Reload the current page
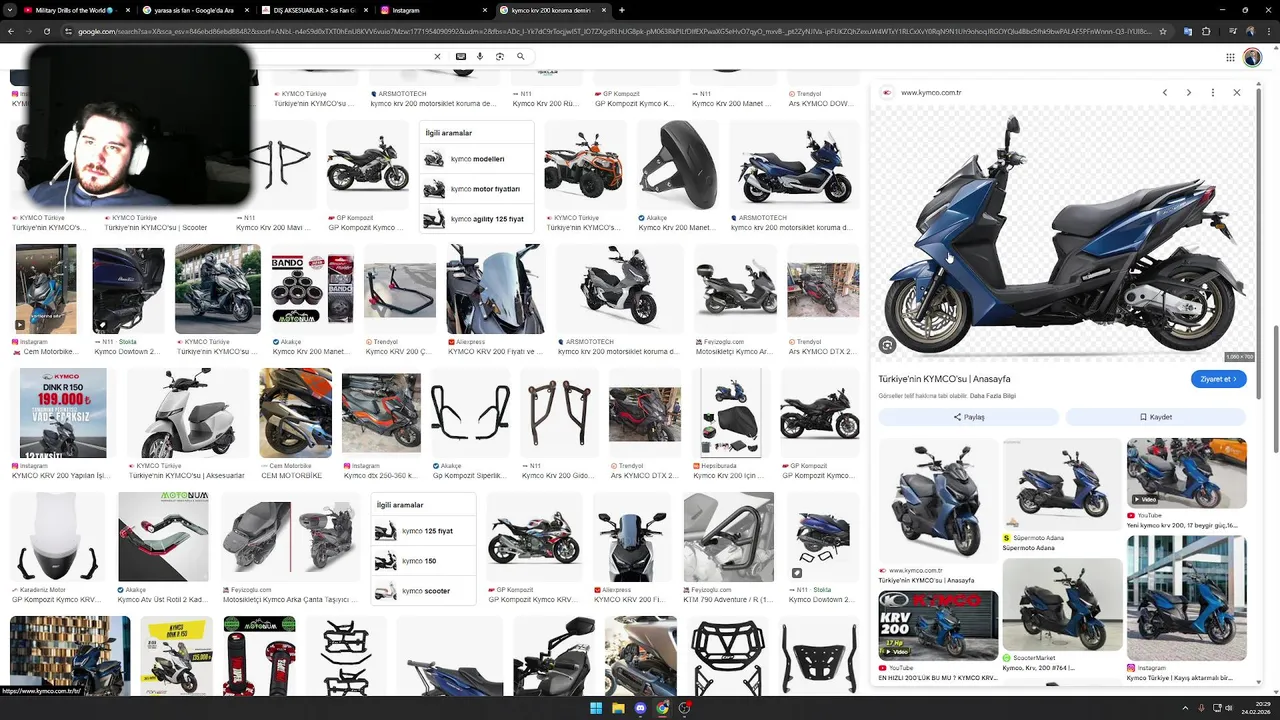Viewport: 1280px width, 720px height. tap(47, 31)
